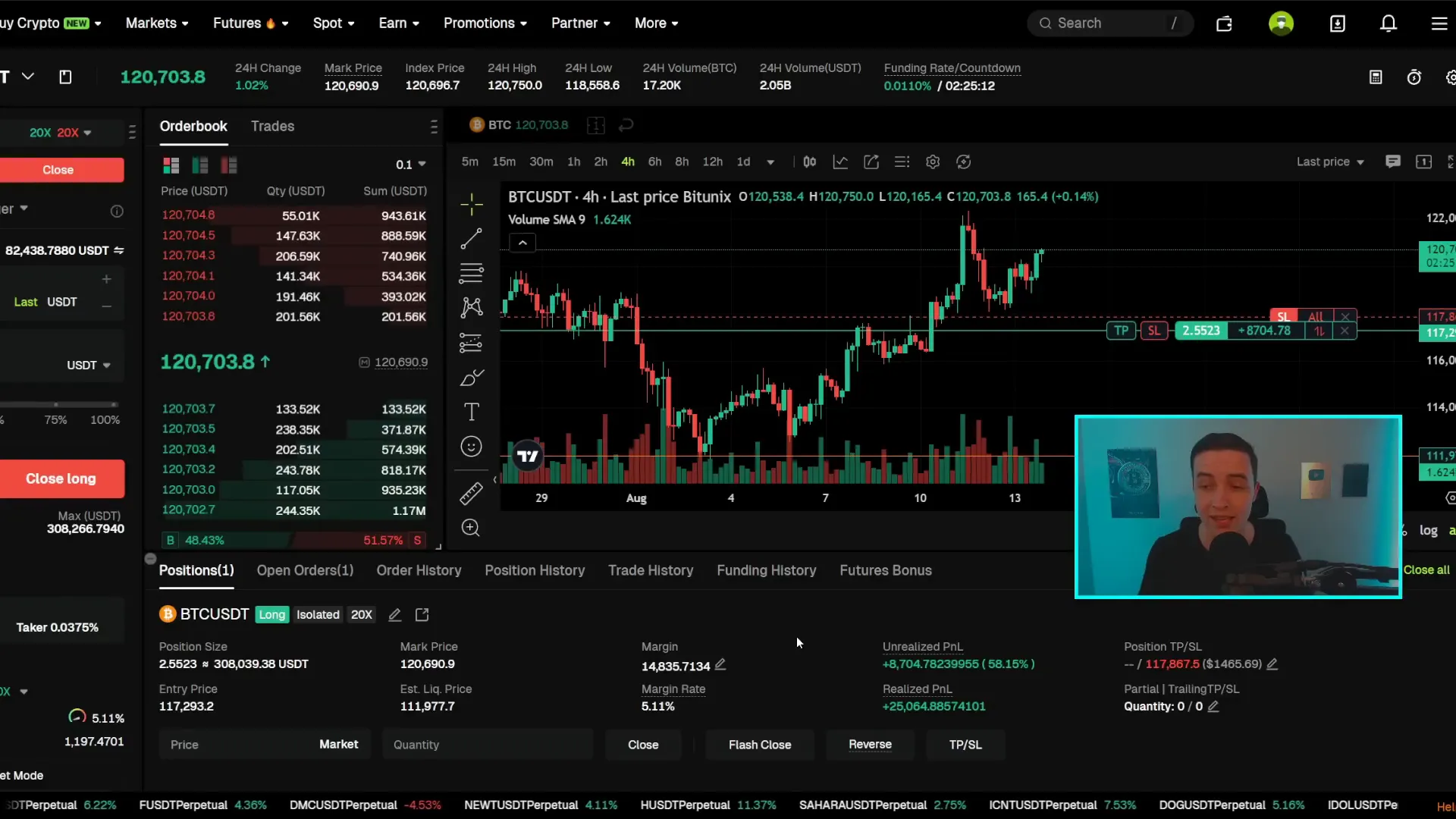Click the zoom in tool

(471, 528)
